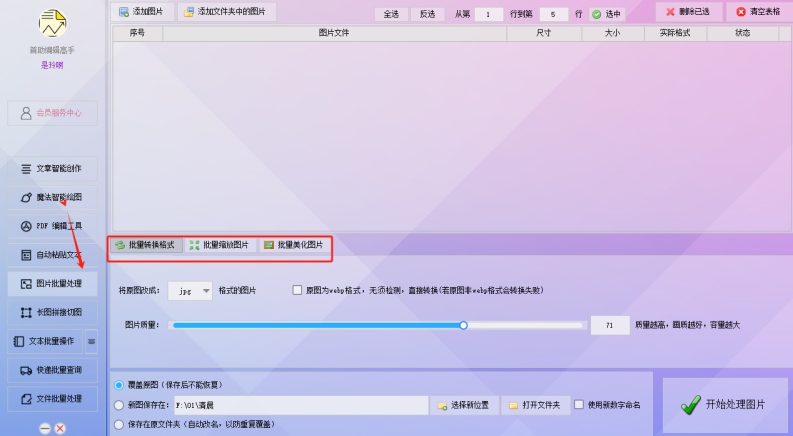Click 添加图片 to add images
The image size is (793, 436).
click(x=143, y=12)
